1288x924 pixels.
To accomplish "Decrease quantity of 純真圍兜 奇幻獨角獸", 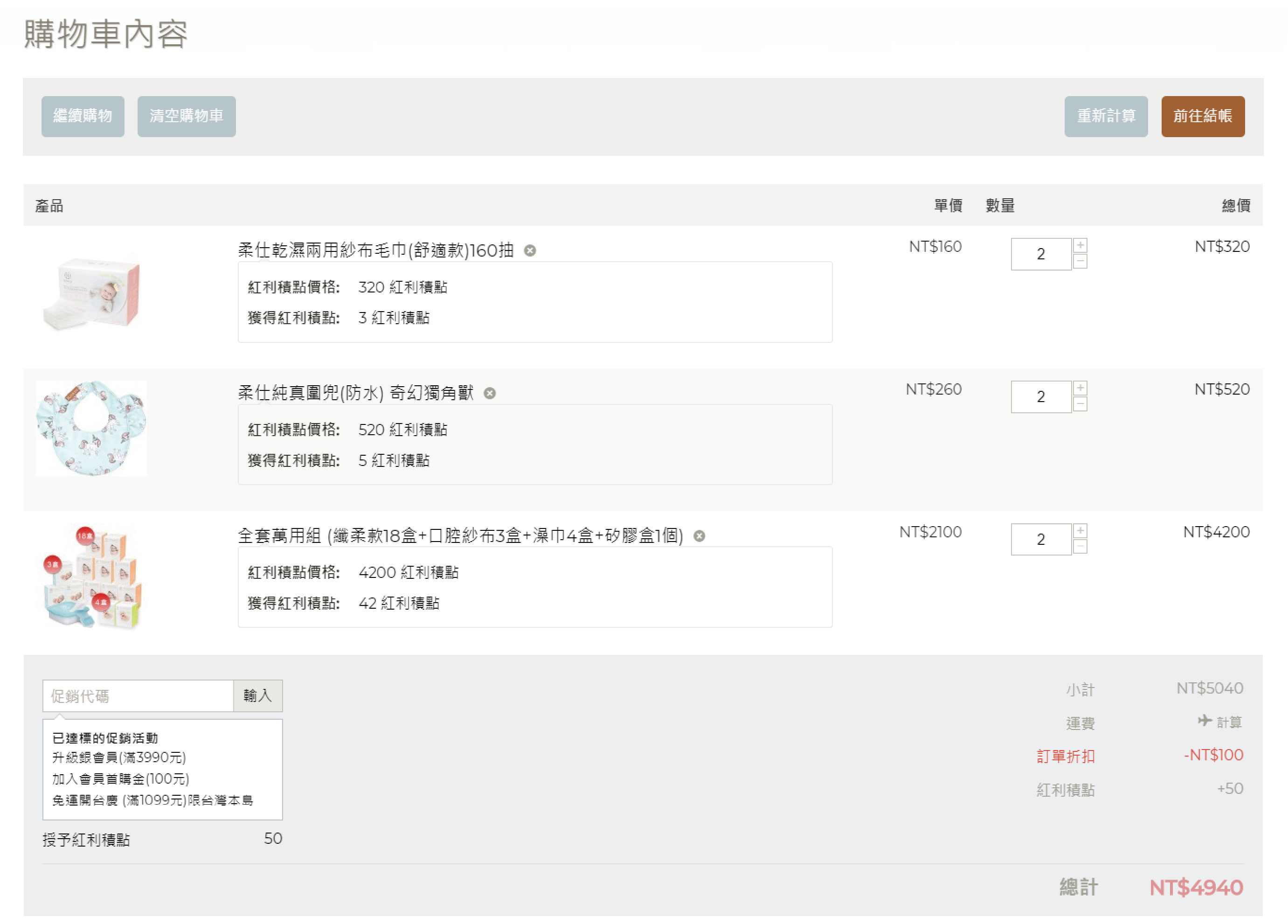I will click(x=1080, y=404).
